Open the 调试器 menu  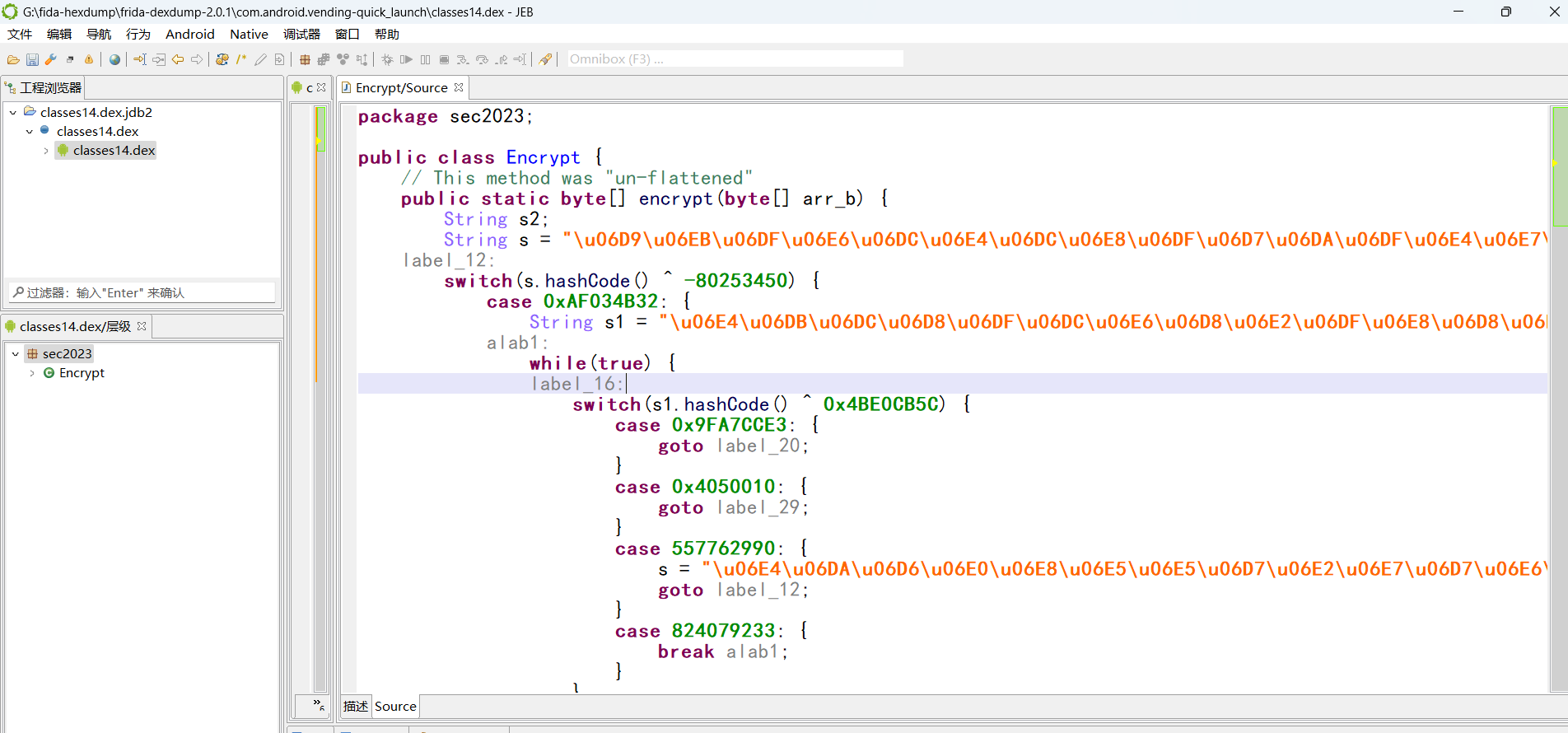point(301,34)
